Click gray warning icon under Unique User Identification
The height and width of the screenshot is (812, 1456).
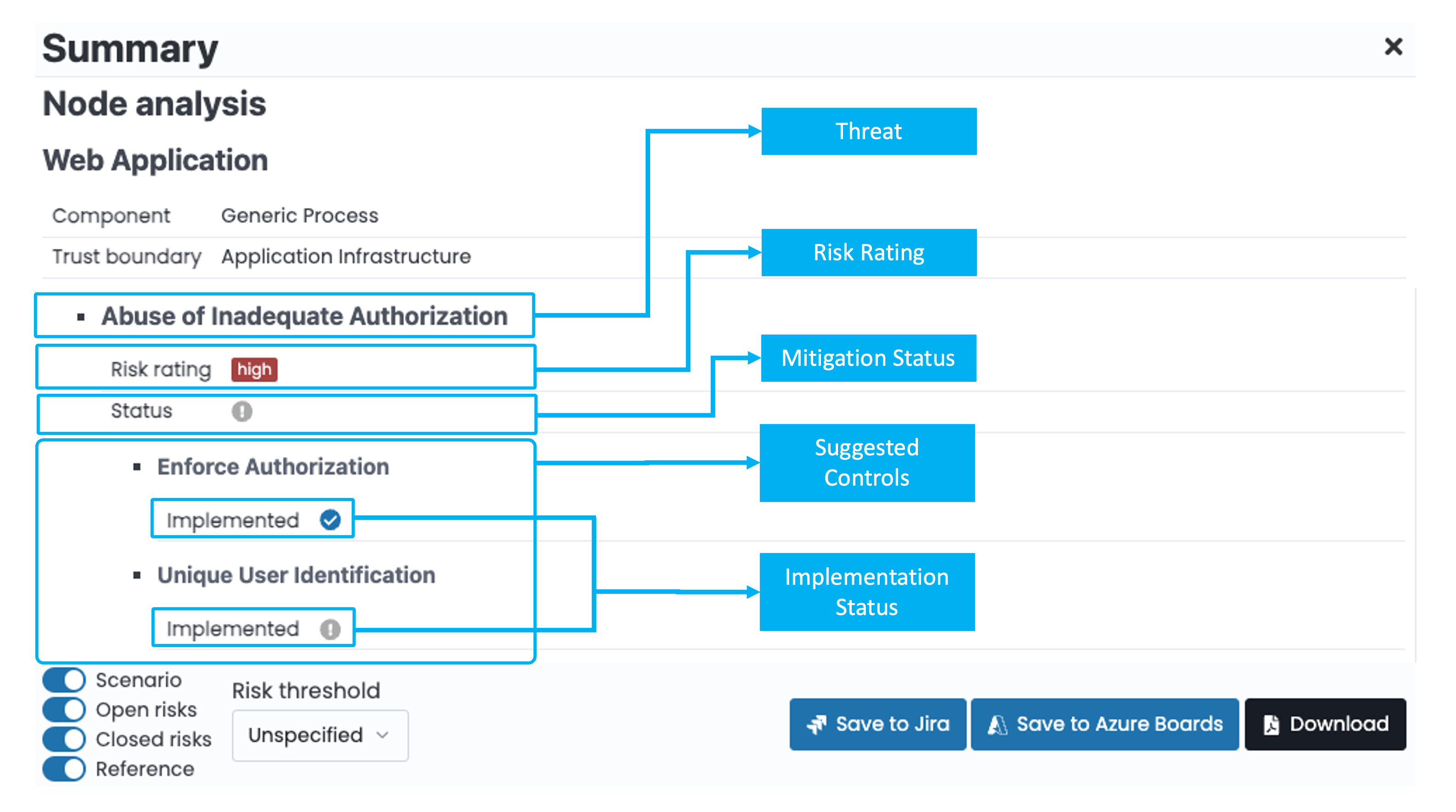pos(330,628)
